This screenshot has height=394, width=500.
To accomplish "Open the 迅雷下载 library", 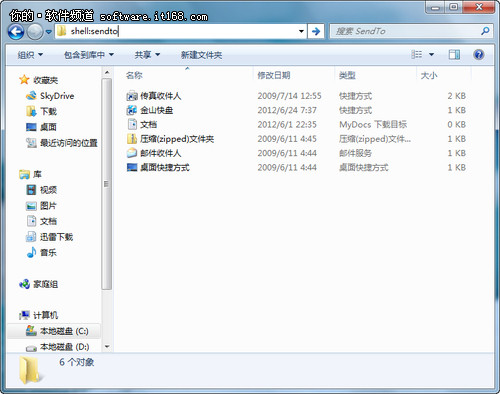I will coord(49,237).
